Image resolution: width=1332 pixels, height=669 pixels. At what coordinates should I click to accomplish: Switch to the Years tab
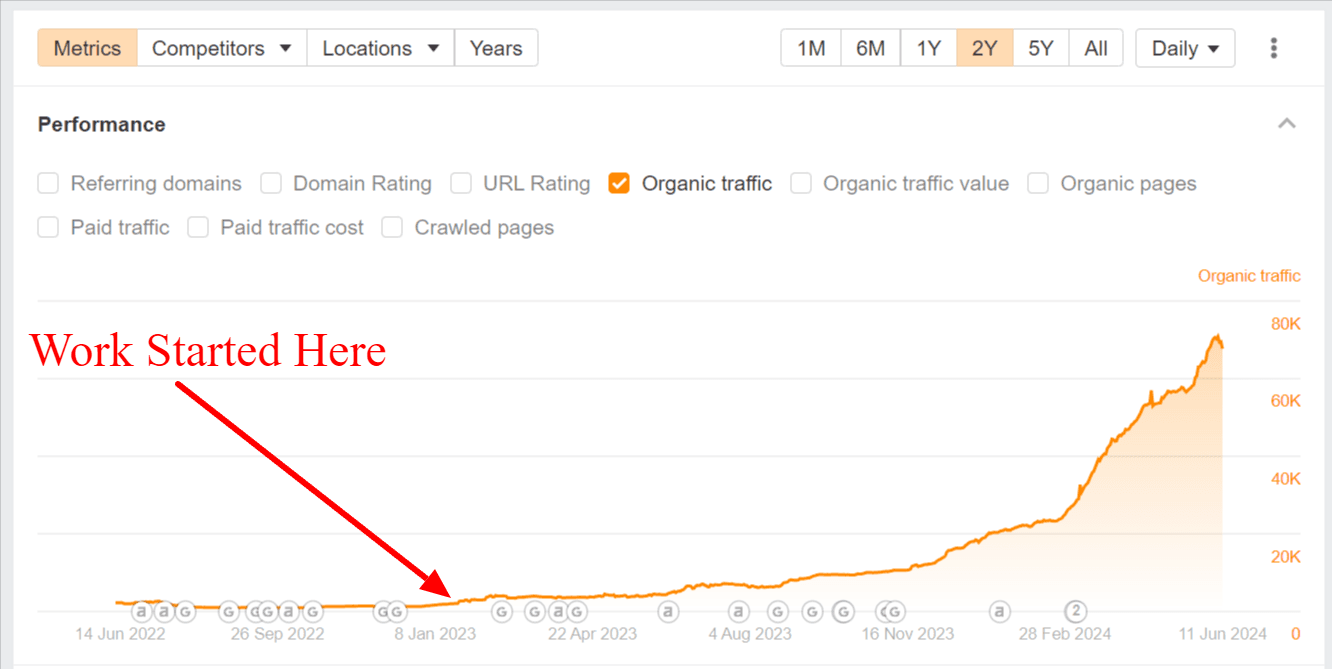coord(496,47)
